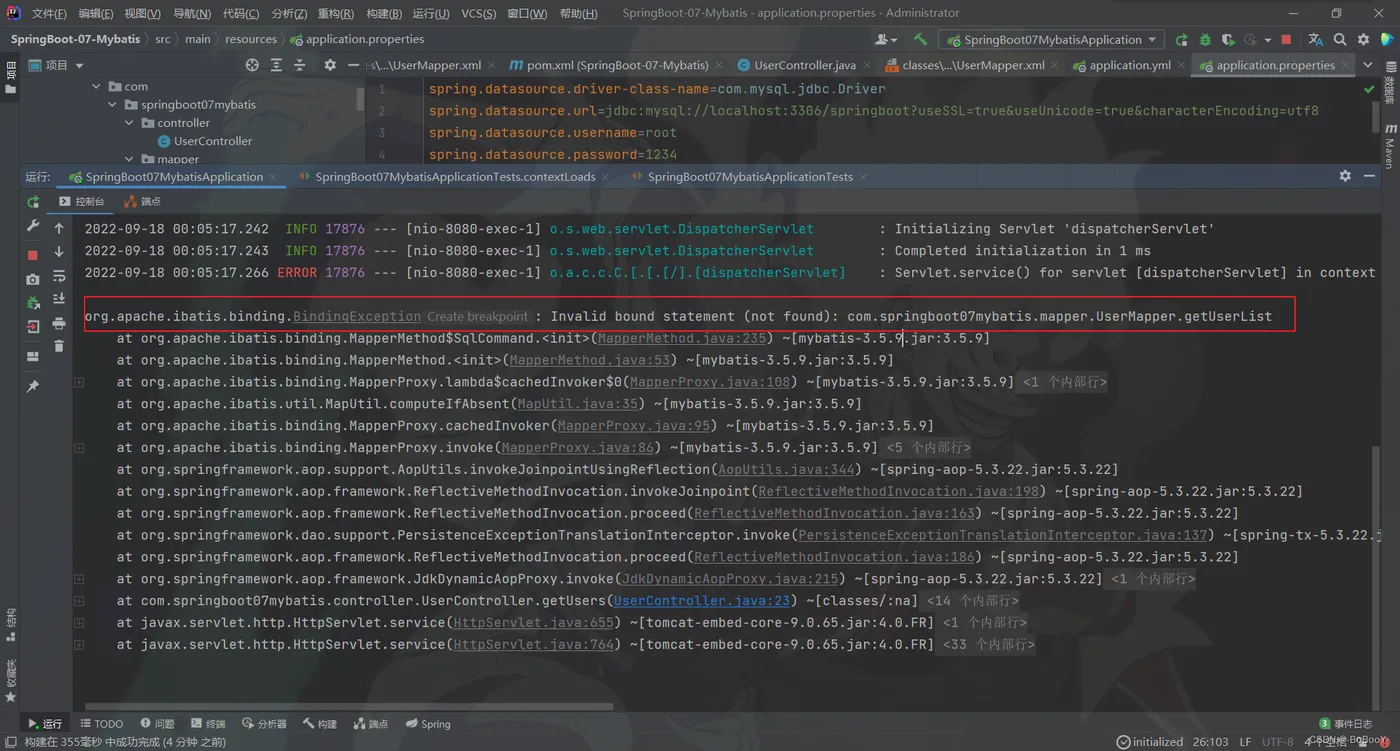Viewport: 1400px width, 751px height.
Task: Click the build hammer icon in toolbar
Action: pos(920,39)
